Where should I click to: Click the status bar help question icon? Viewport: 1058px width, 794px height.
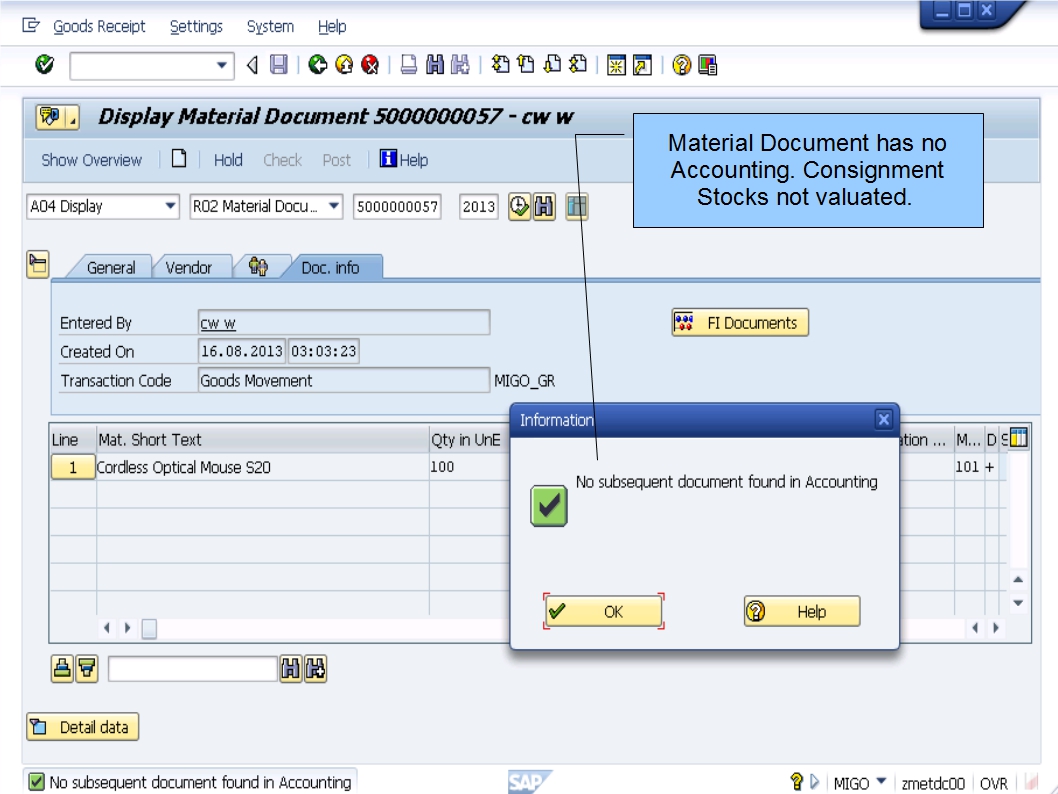pos(797,781)
